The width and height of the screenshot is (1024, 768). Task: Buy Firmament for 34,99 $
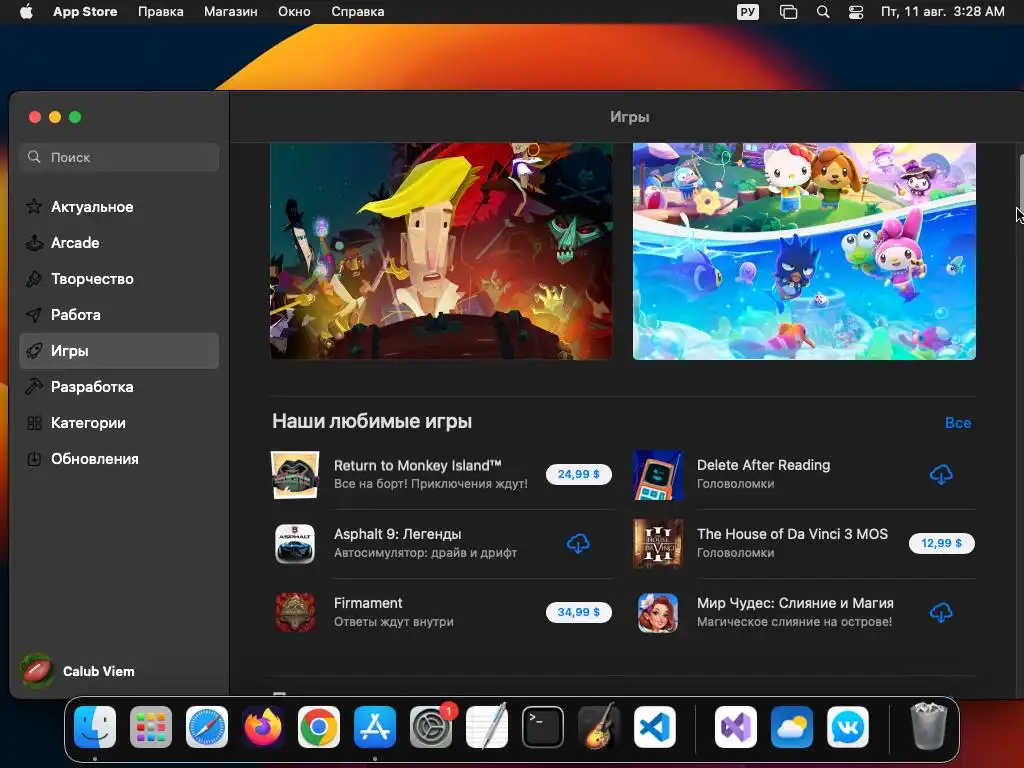pyautogui.click(x=579, y=612)
